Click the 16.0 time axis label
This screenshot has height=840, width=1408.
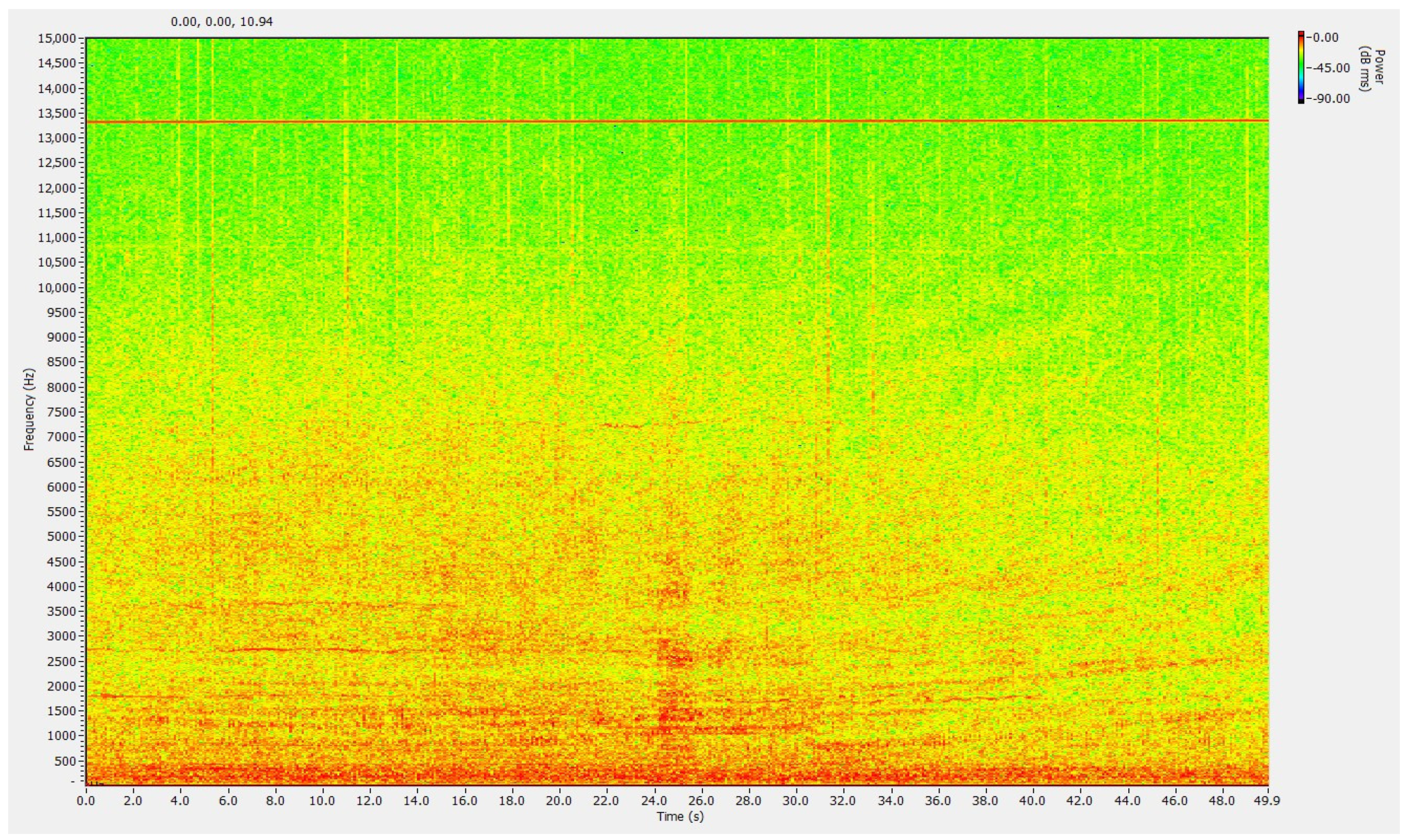click(465, 801)
